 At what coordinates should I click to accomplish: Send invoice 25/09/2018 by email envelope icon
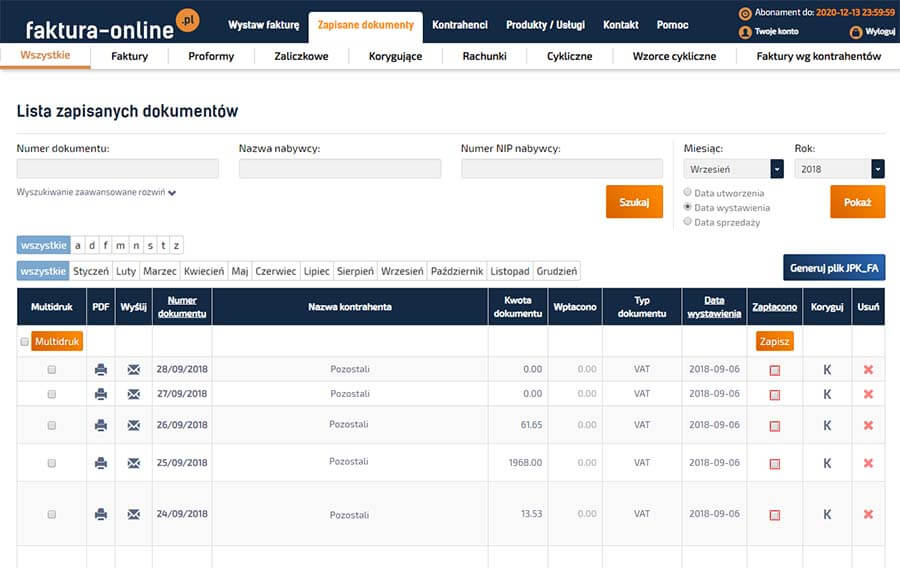tap(134, 463)
